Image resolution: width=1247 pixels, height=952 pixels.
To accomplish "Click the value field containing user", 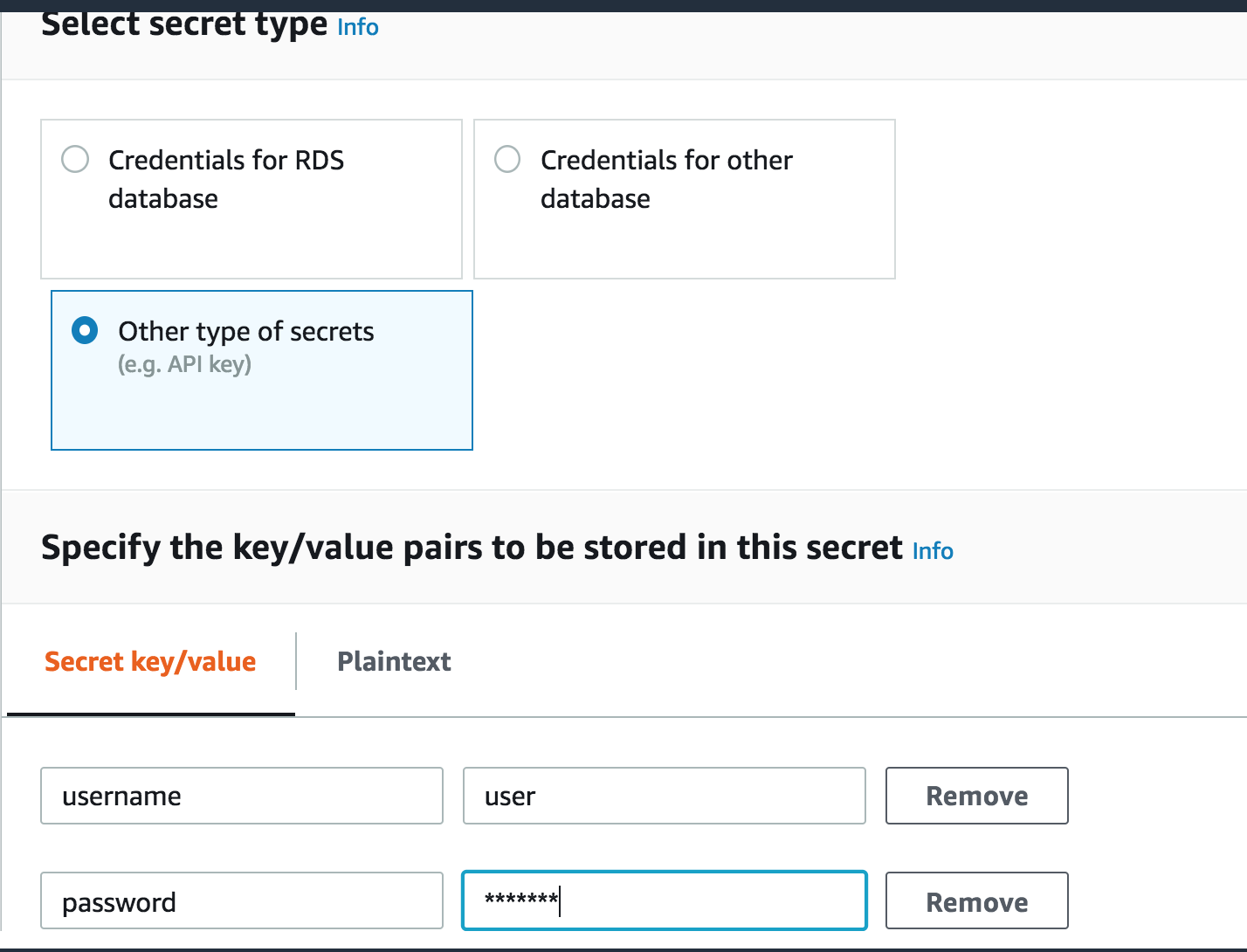I will 665,796.
